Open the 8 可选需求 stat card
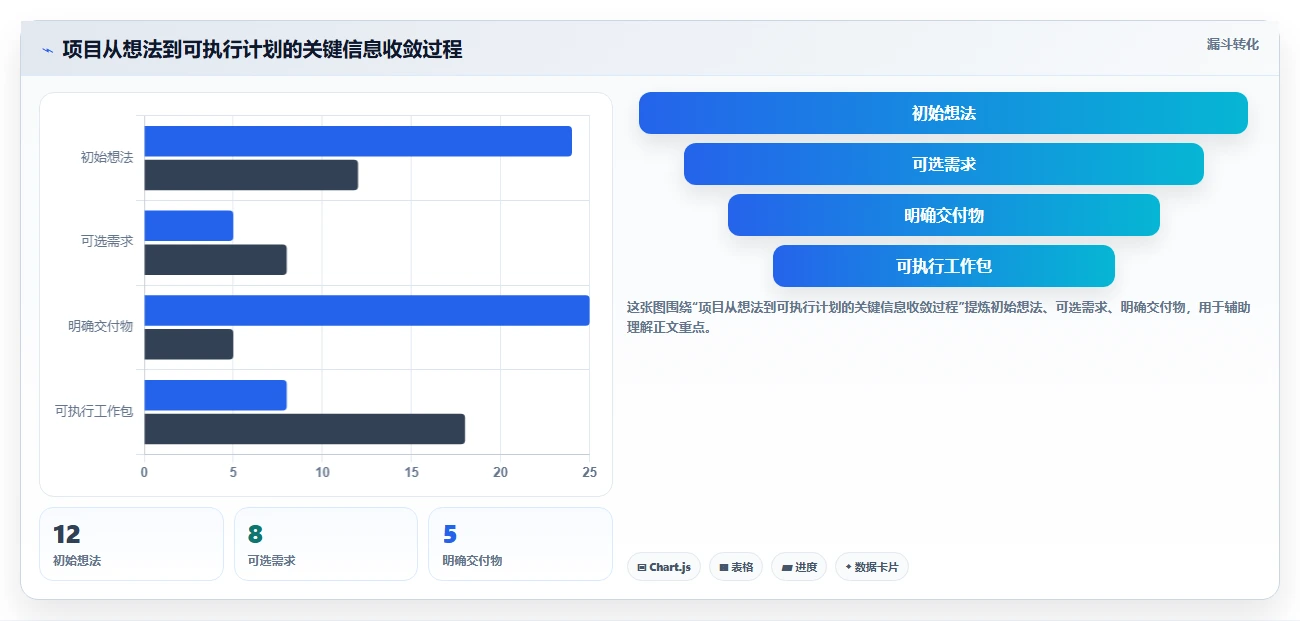 (x=326, y=544)
